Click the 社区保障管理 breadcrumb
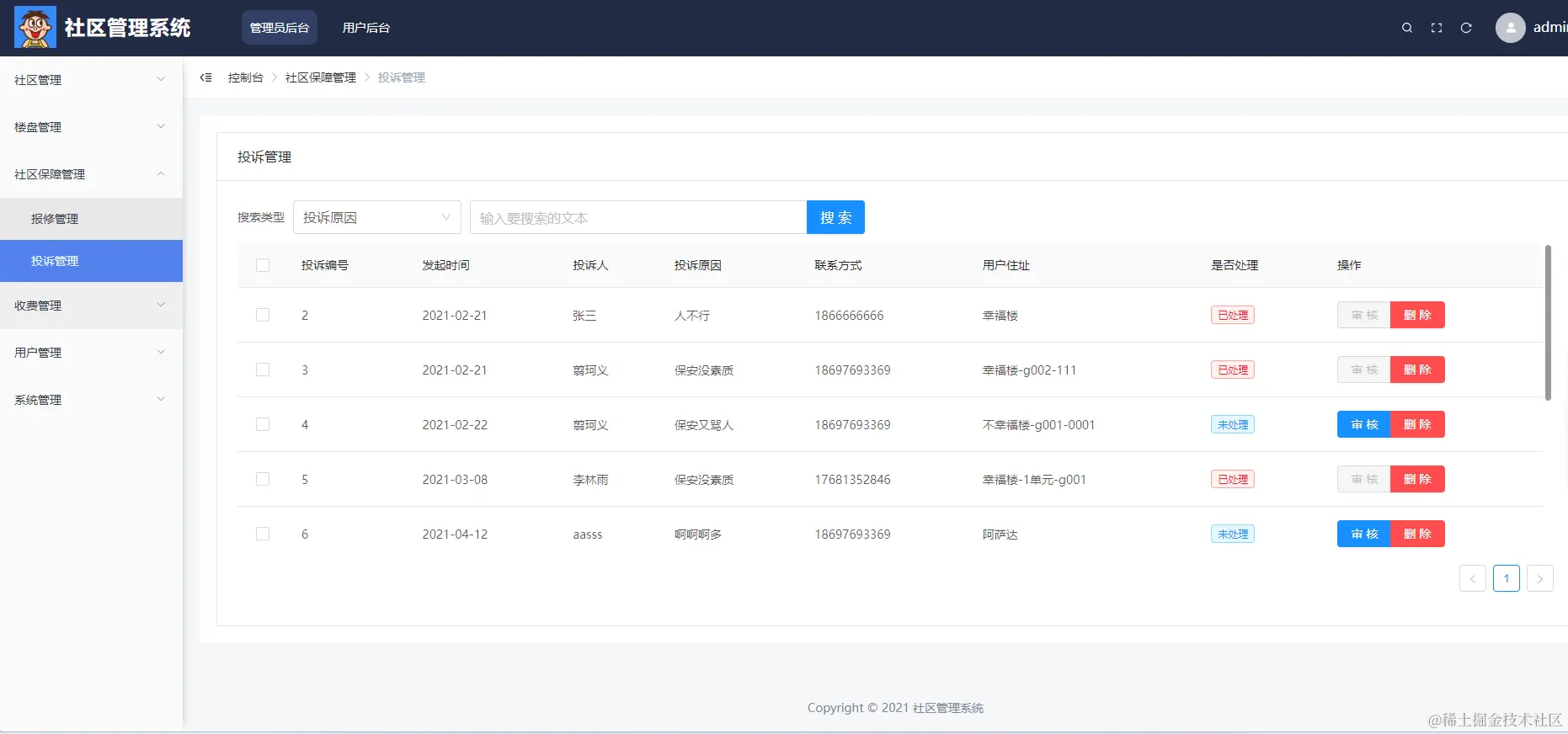The width and height of the screenshot is (1568, 734). (x=321, y=77)
